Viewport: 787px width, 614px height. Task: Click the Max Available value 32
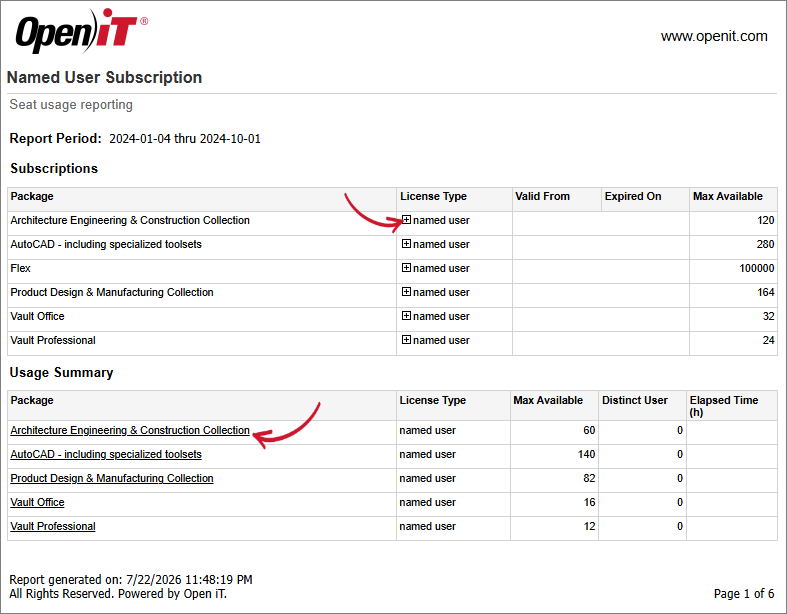click(768, 316)
